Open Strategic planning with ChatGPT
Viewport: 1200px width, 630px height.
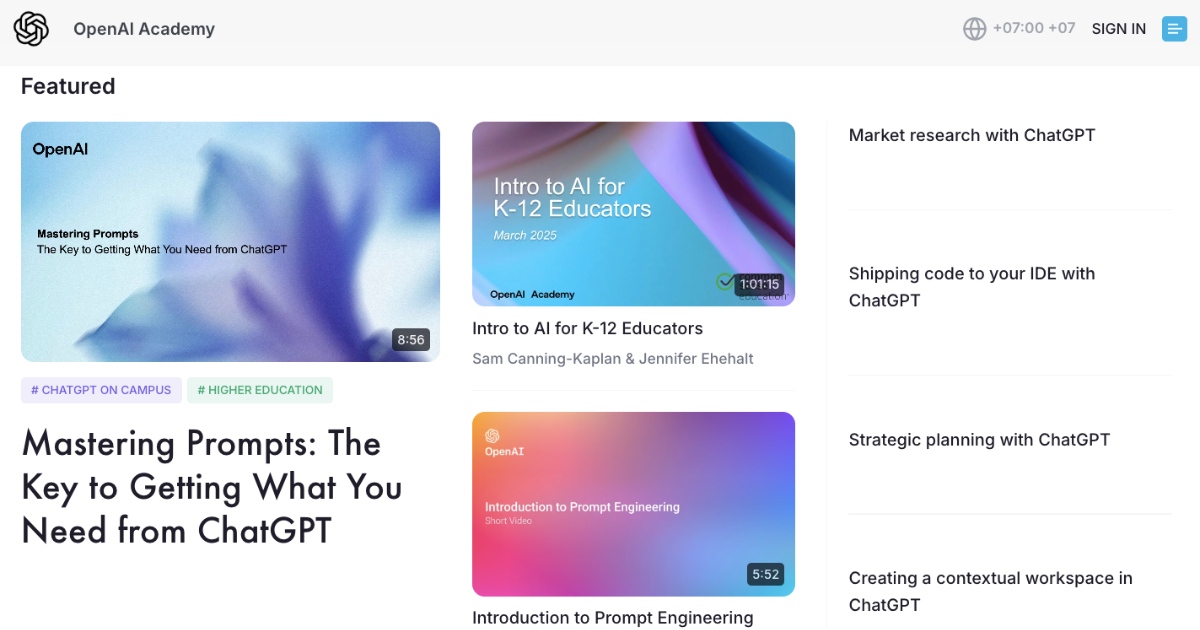pos(979,440)
